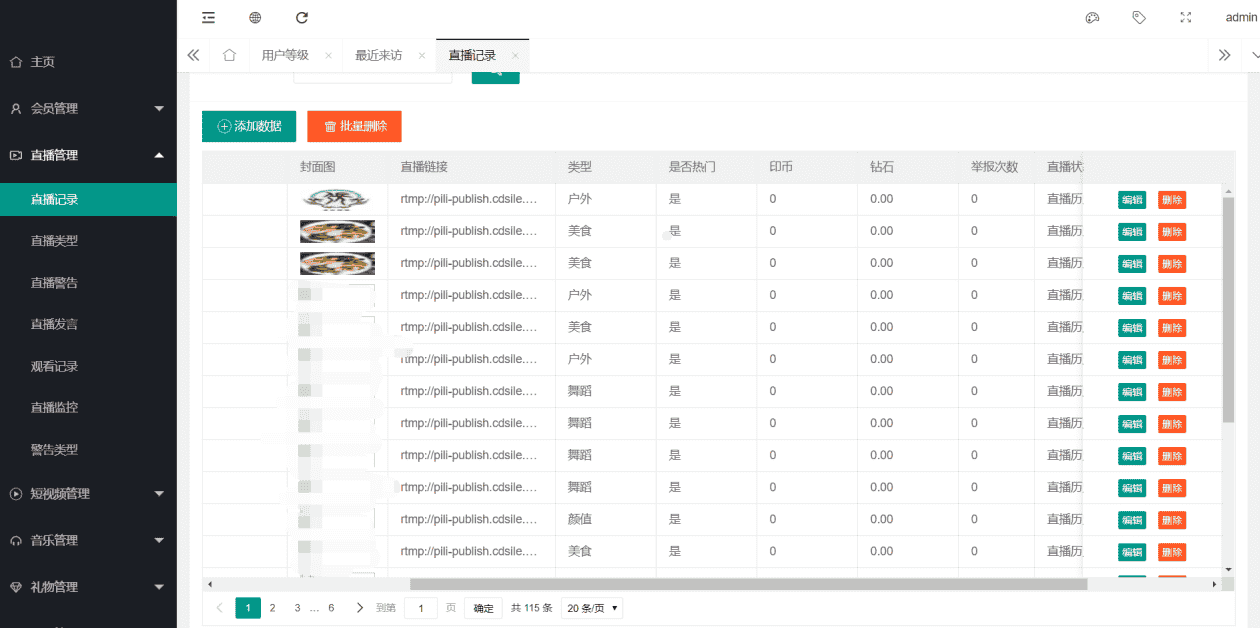Click the tag icon in the top bar
This screenshot has width=1260, height=628.
coord(1139,17)
